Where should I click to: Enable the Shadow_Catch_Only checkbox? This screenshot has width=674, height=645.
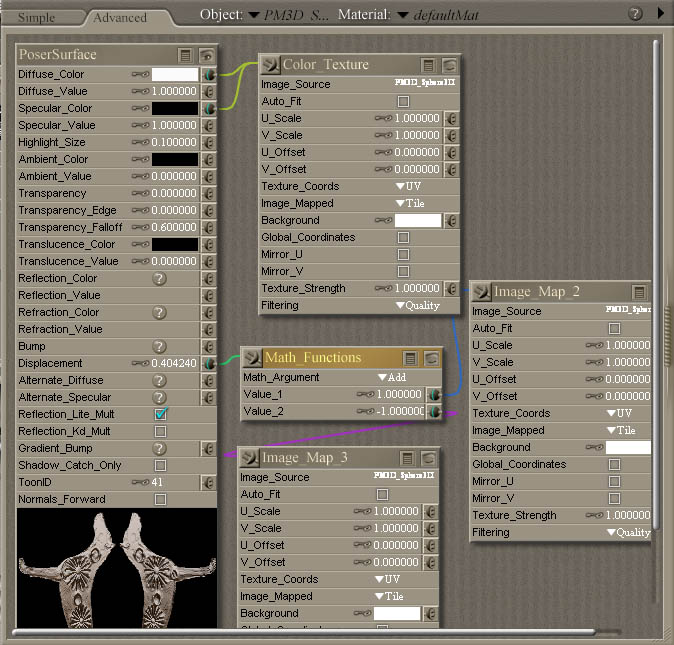point(160,465)
